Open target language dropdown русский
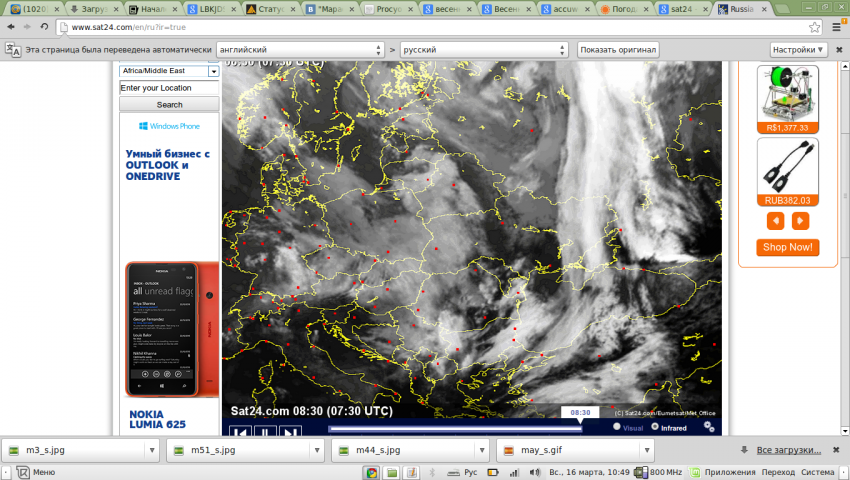This screenshot has height=480, width=850. [x=483, y=49]
